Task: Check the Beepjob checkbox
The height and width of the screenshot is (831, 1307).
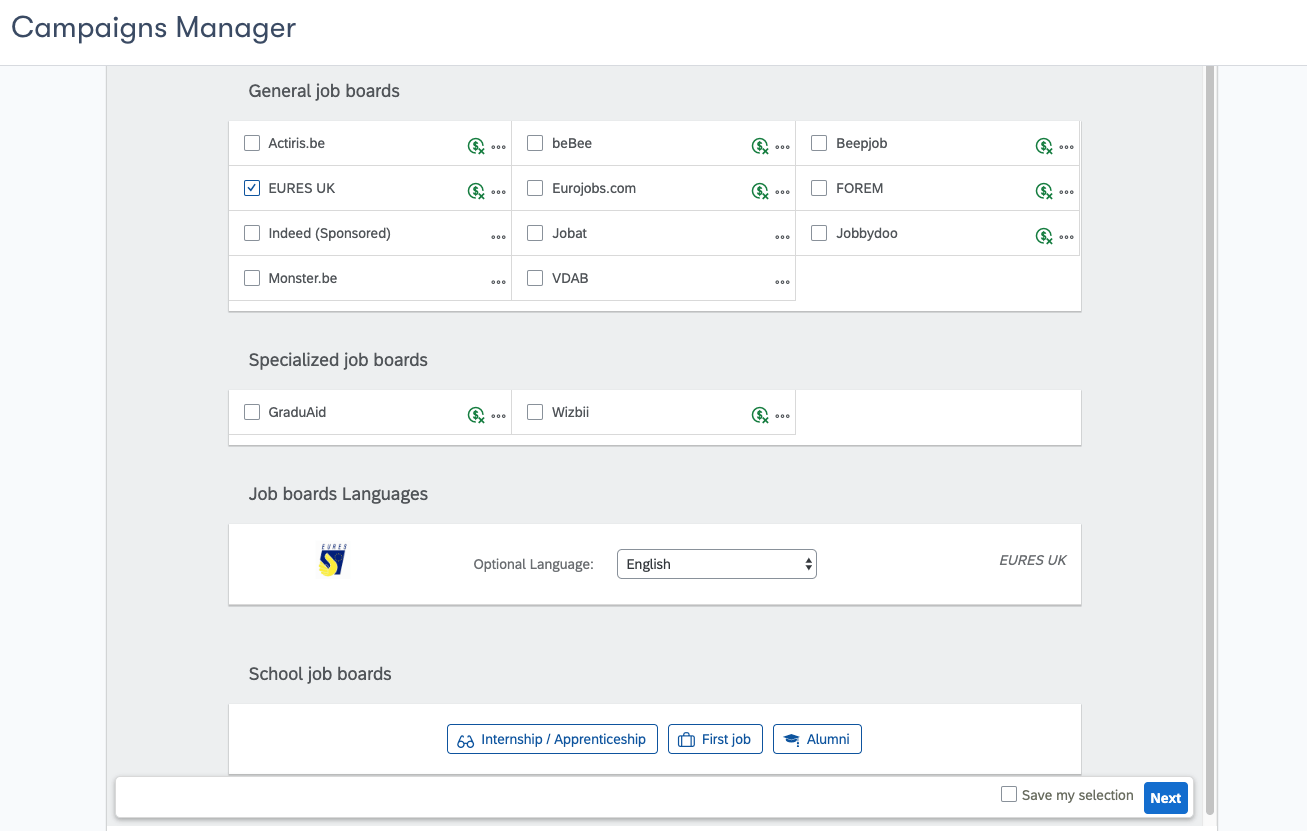Action: click(819, 143)
